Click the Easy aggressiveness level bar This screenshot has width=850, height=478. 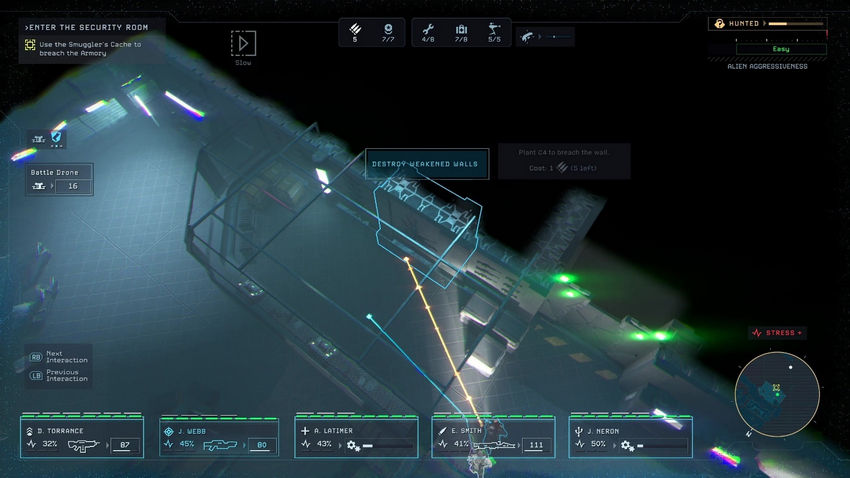coord(781,49)
